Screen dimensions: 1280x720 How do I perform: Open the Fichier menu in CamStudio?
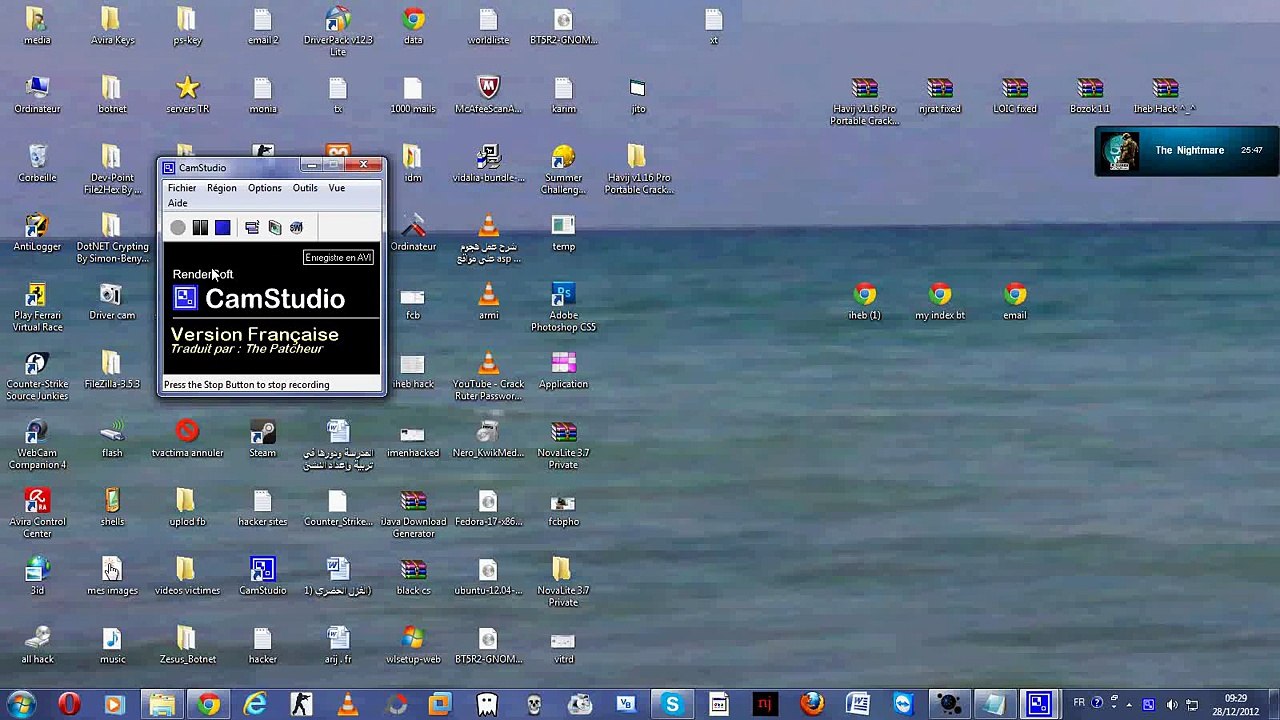182,188
